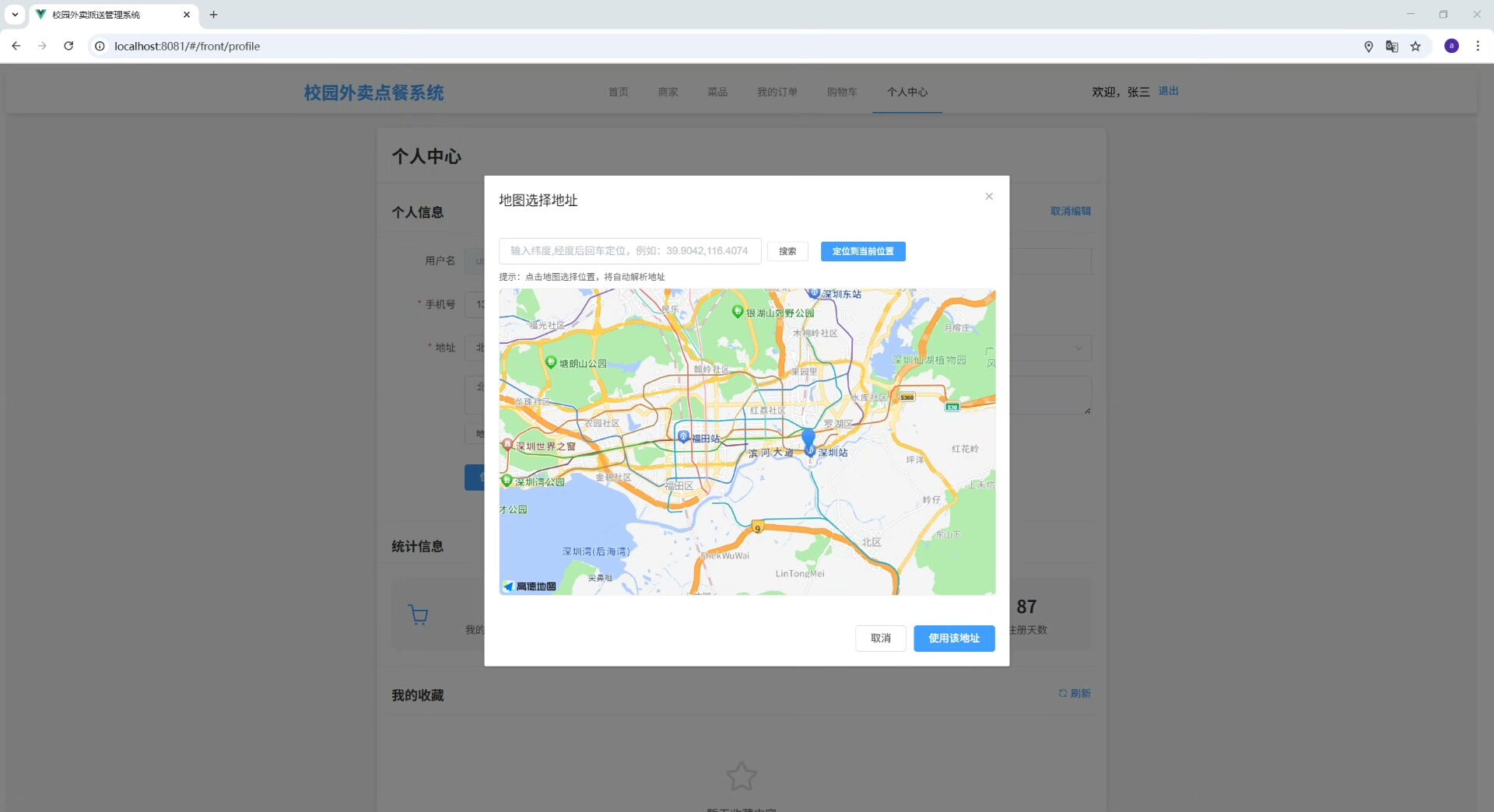The height and width of the screenshot is (812, 1494).
Task: Open a new browser tab
Action: tap(213, 14)
